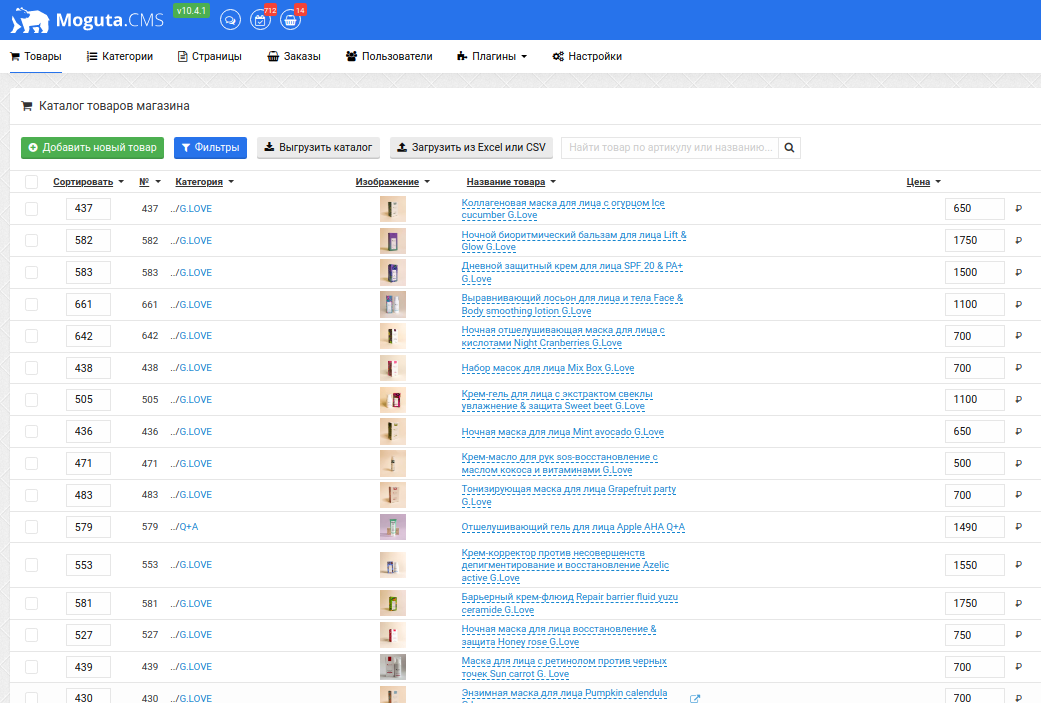Open product image thumbnail for item 437
This screenshot has height=703, width=1041.
[392, 208]
